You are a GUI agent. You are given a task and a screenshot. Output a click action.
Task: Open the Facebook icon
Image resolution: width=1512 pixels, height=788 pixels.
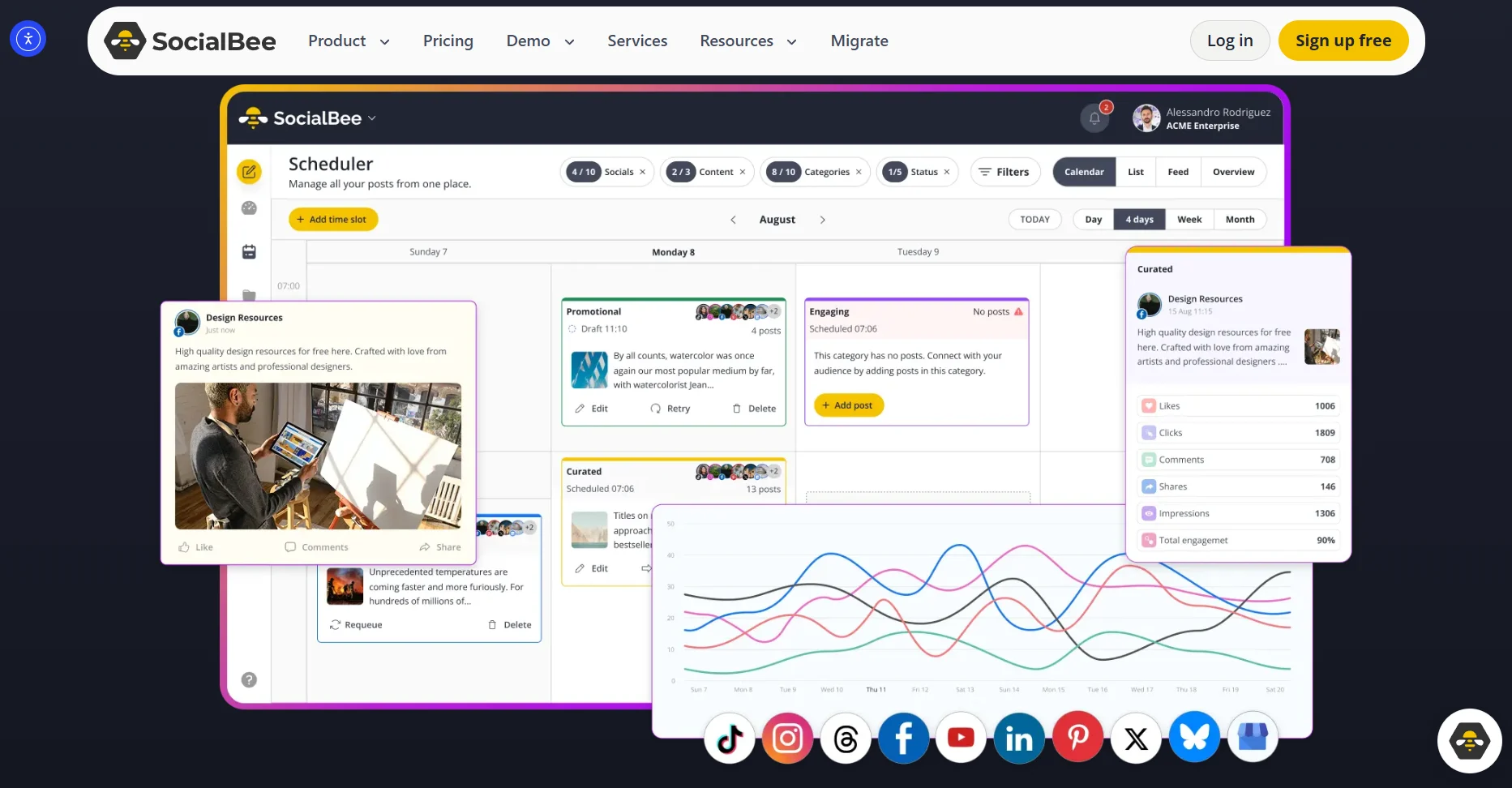(x=903, y=739)
